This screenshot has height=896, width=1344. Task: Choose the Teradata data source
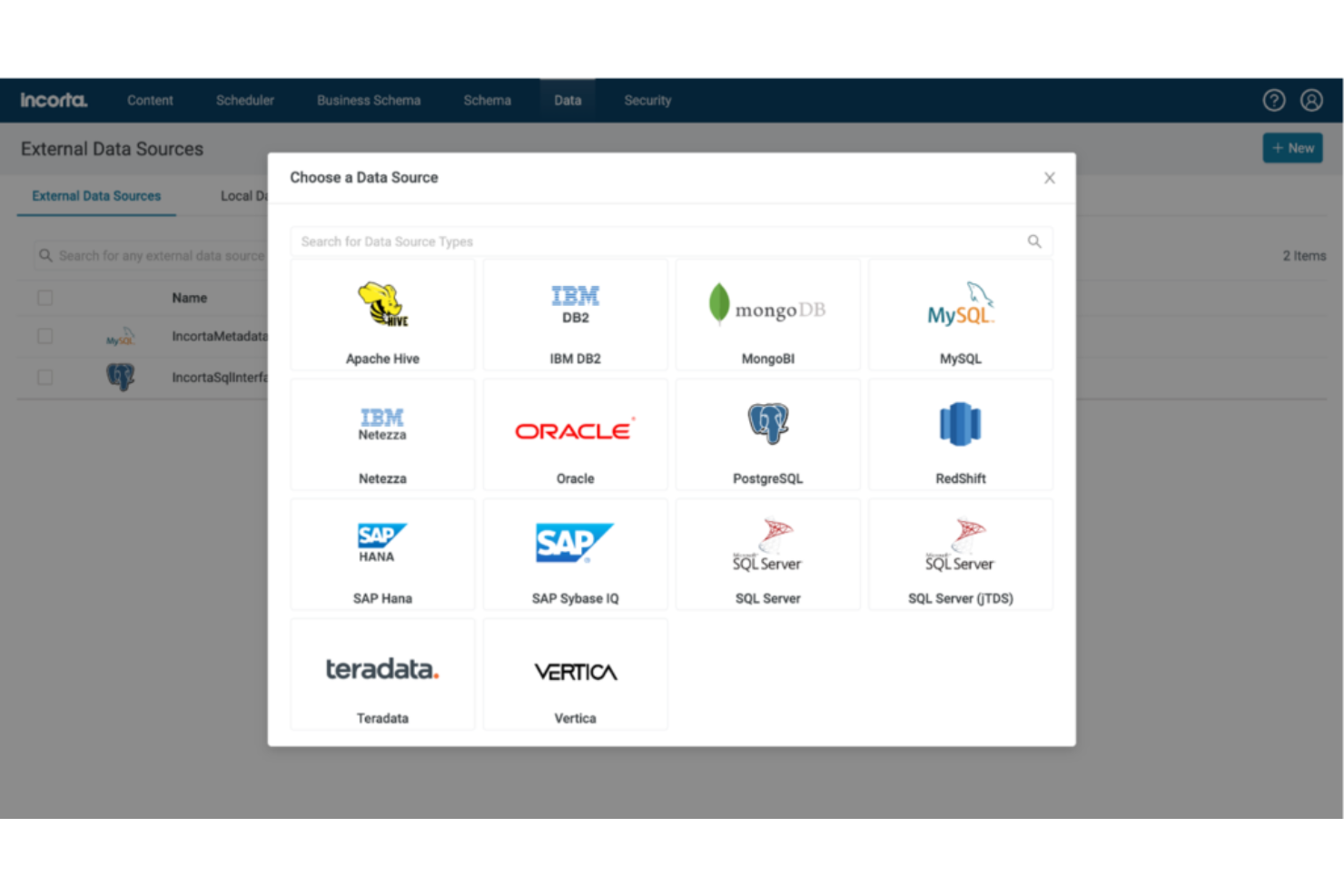(x=382, y=674)
